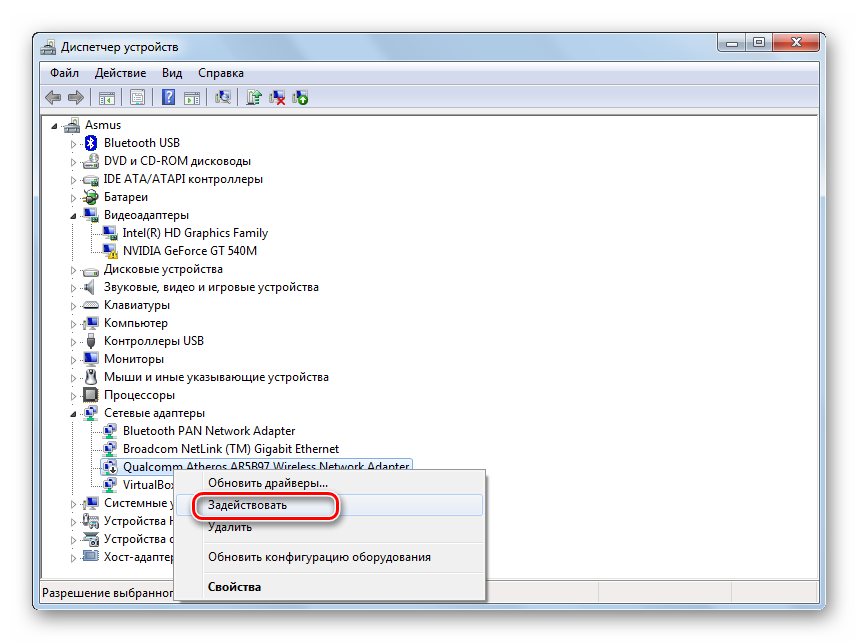Click the update driver software toolbar icon

pos(254,97)
